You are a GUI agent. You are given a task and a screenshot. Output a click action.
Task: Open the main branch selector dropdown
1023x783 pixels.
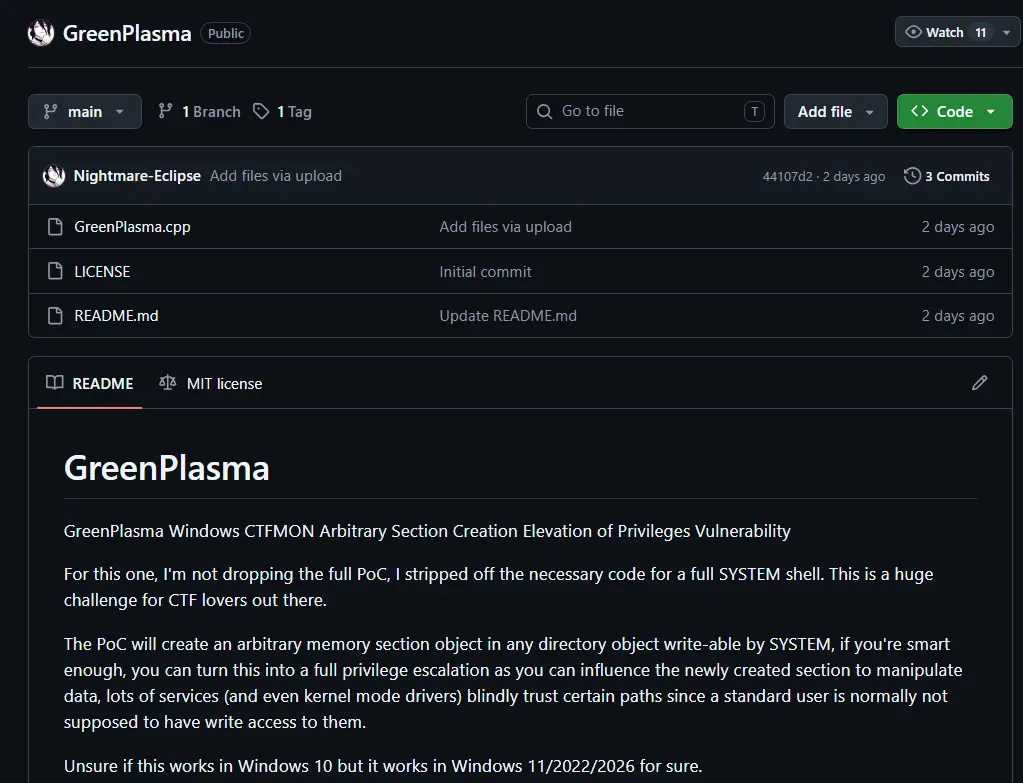[x=85, y=112]
